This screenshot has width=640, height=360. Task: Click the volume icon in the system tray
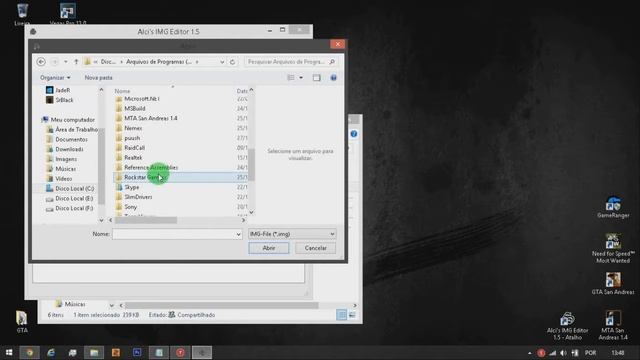(563, 353)
